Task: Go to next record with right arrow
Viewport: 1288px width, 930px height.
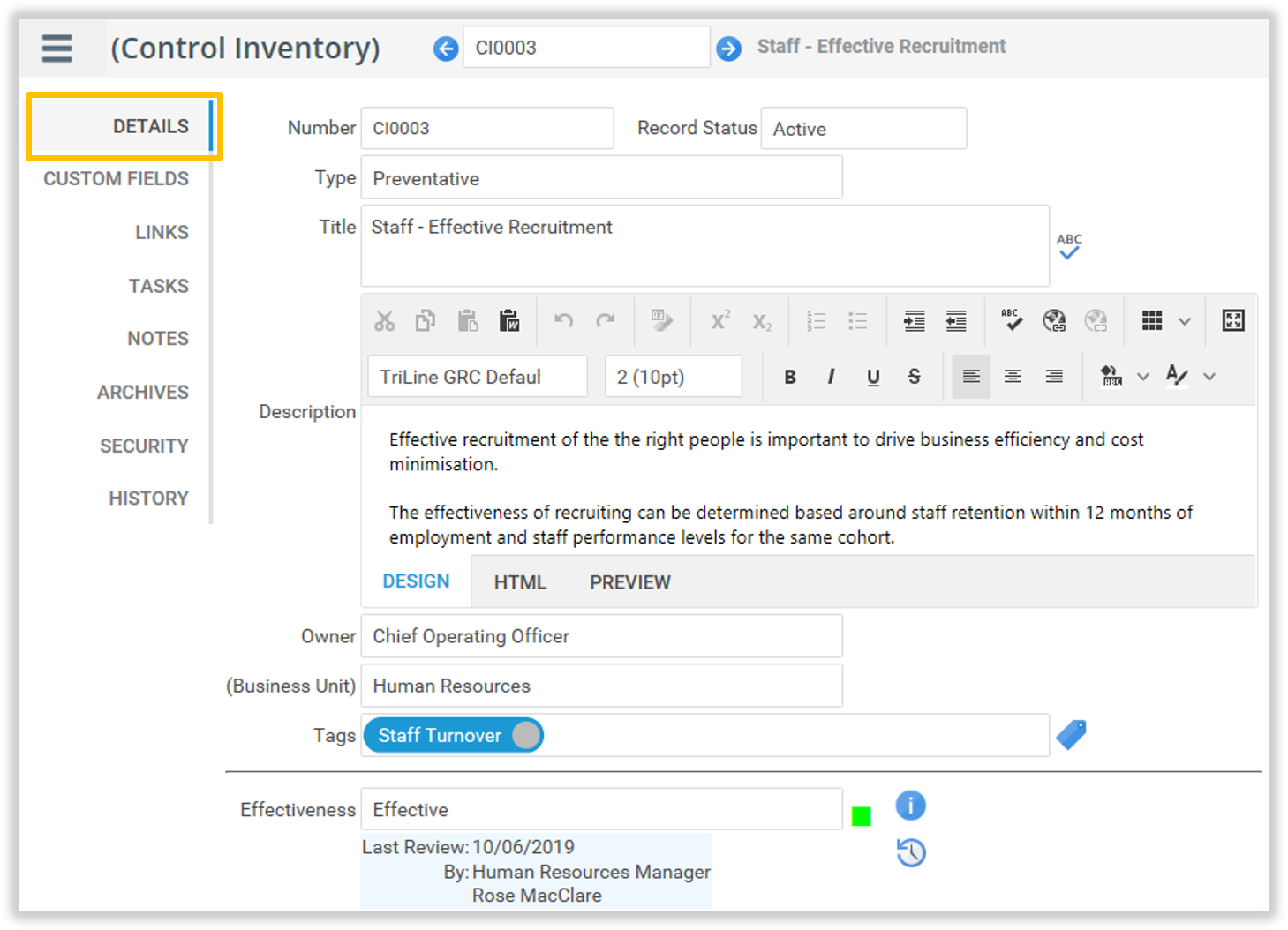Action: click(x=728, y=49)
